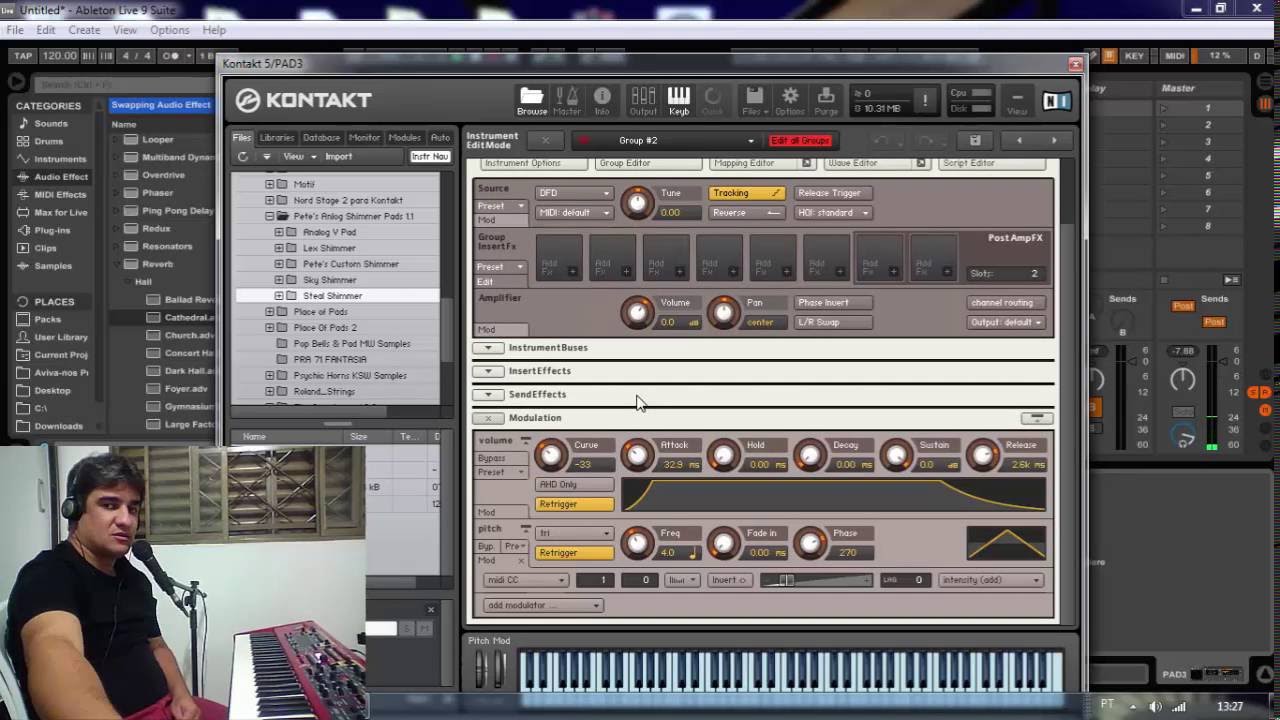Click modulation intensity slider
1280x720 pixels.
(816, 580)
